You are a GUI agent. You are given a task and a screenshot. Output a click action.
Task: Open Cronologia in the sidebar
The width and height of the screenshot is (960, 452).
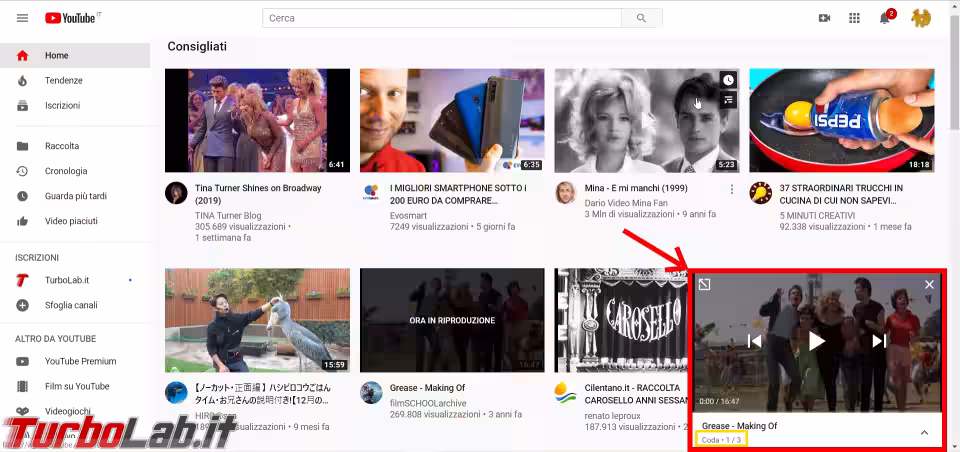[x=75, y=171]
